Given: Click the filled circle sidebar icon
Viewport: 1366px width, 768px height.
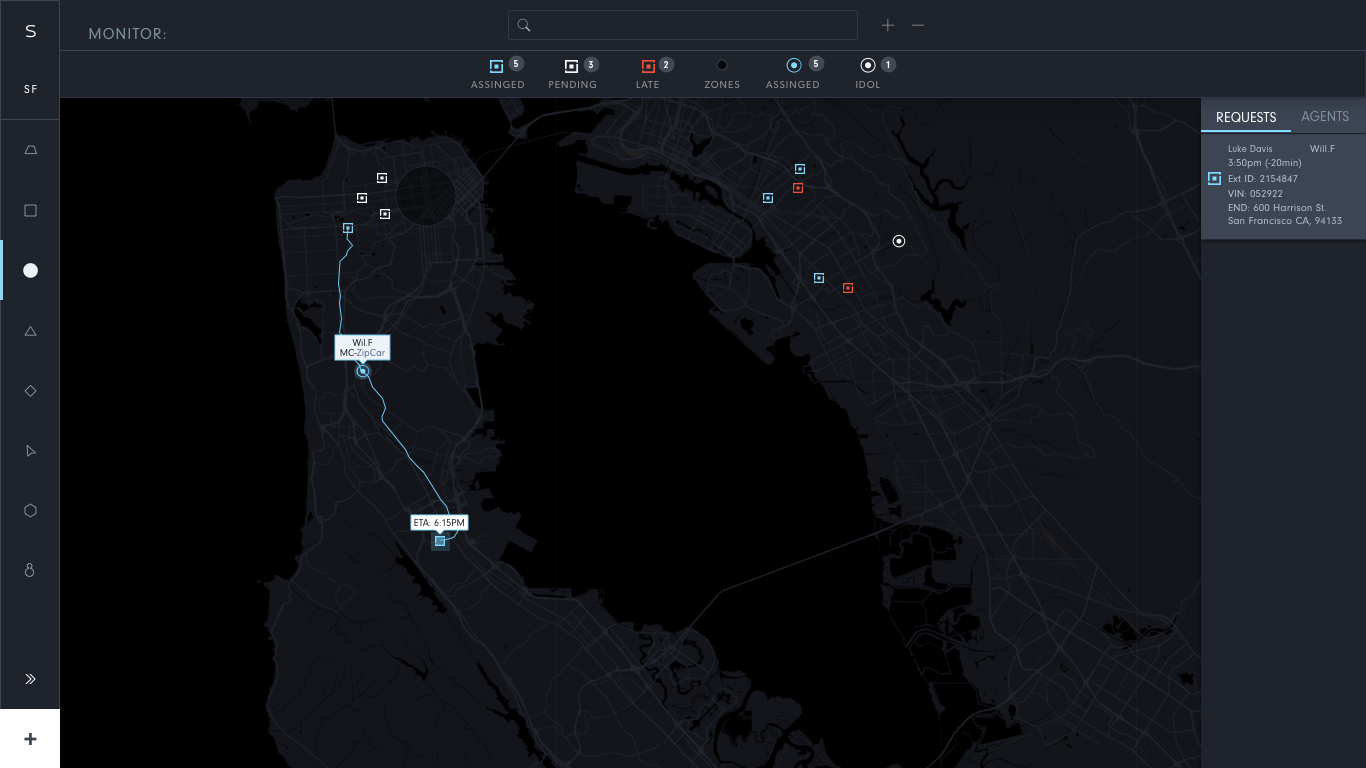Looking at the screenshot, I should [x=30, y=270].
